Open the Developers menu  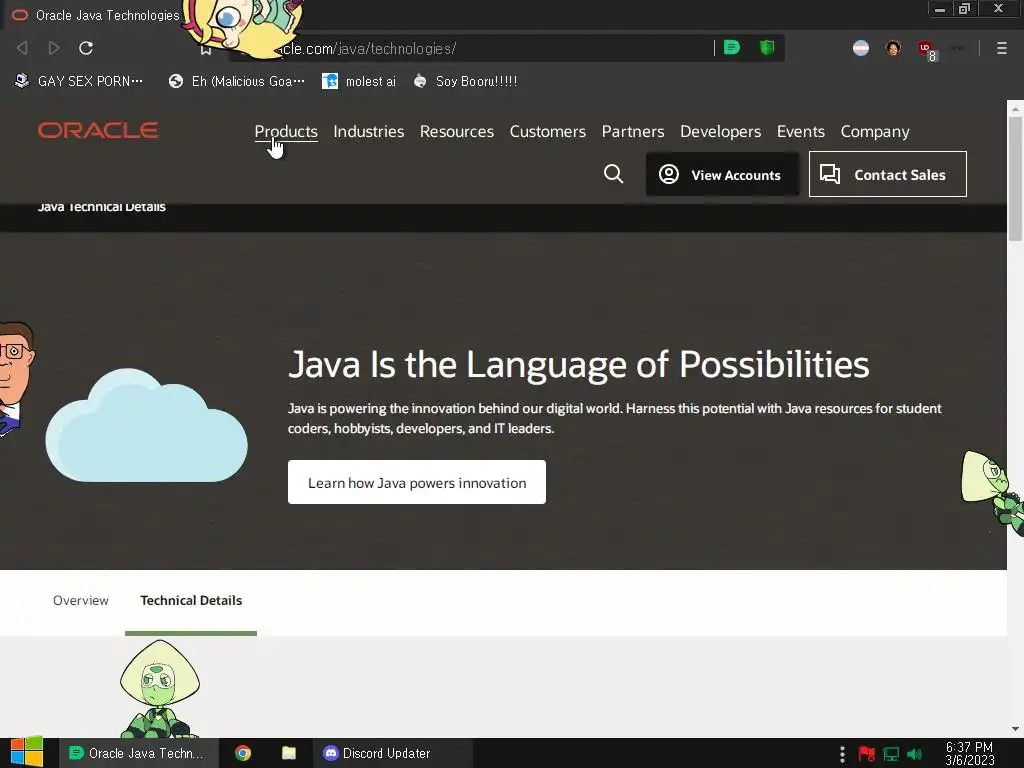tap(720, 131)
